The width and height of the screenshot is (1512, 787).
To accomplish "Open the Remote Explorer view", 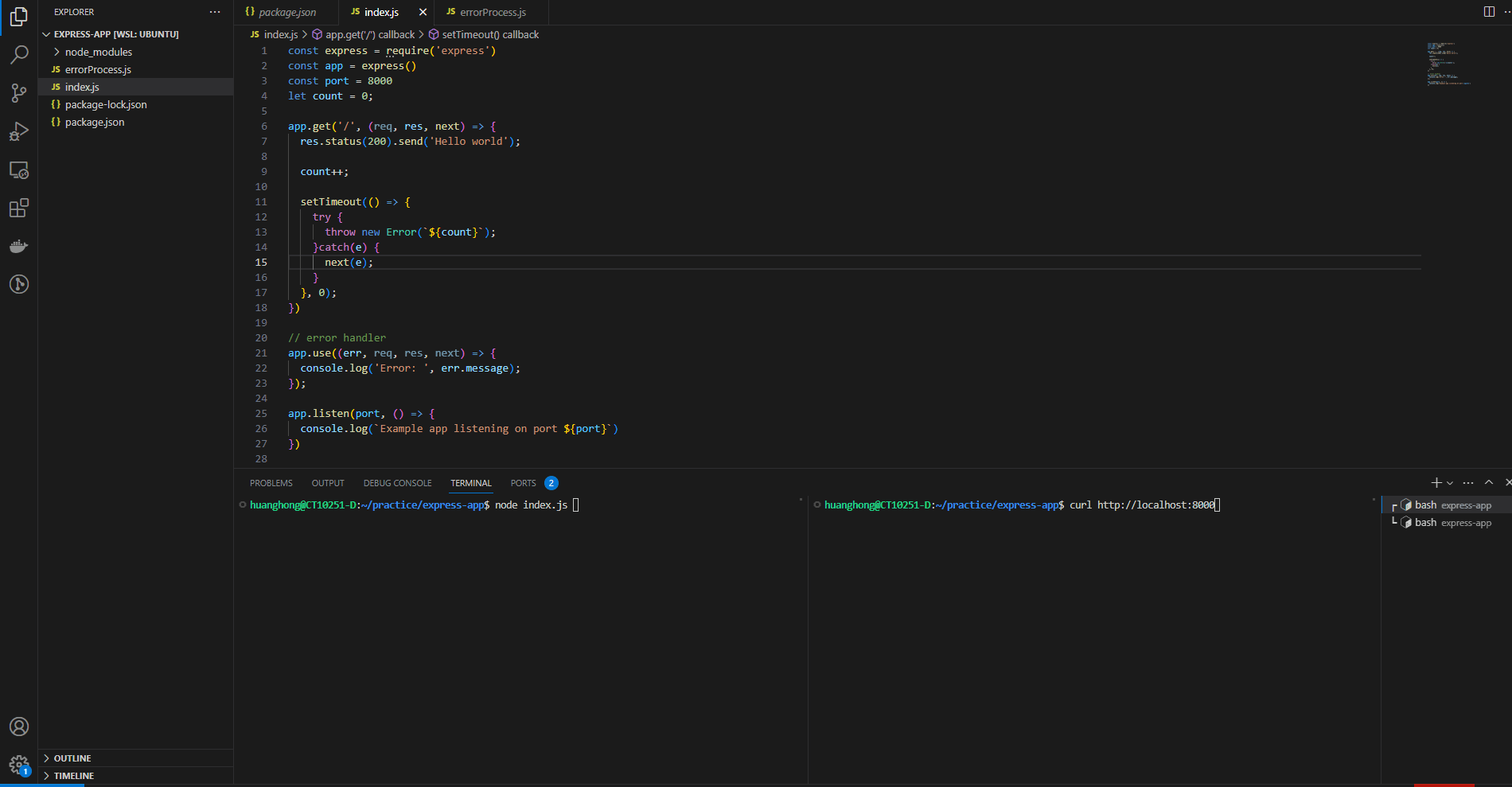I will click(19, 169).
